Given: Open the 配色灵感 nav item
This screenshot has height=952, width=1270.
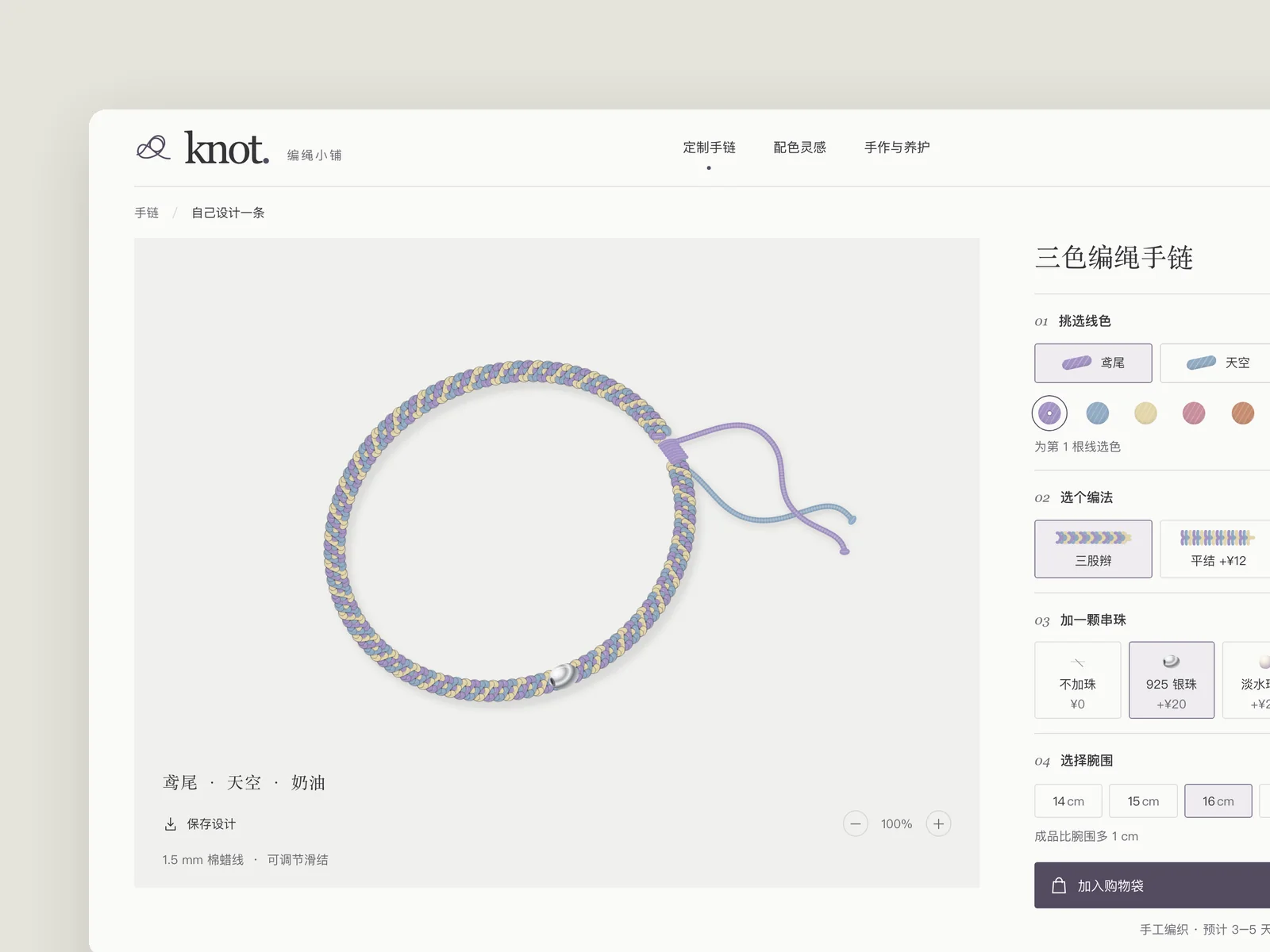Looking at the screenshot, I should 800,148.
